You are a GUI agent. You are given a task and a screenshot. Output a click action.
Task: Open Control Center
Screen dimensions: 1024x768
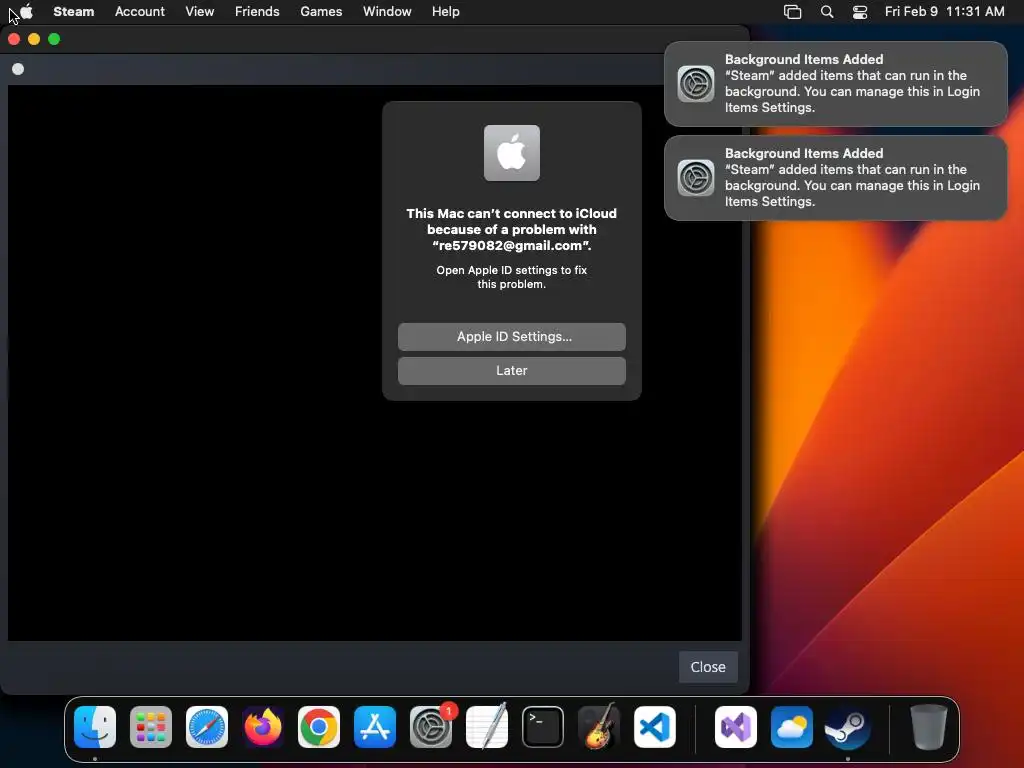point(860,12)
